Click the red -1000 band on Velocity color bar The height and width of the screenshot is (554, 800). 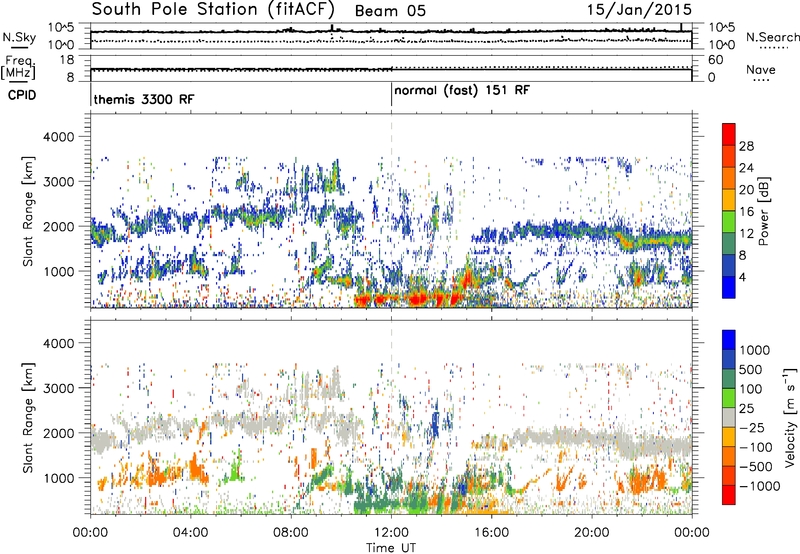pos(729,495)
